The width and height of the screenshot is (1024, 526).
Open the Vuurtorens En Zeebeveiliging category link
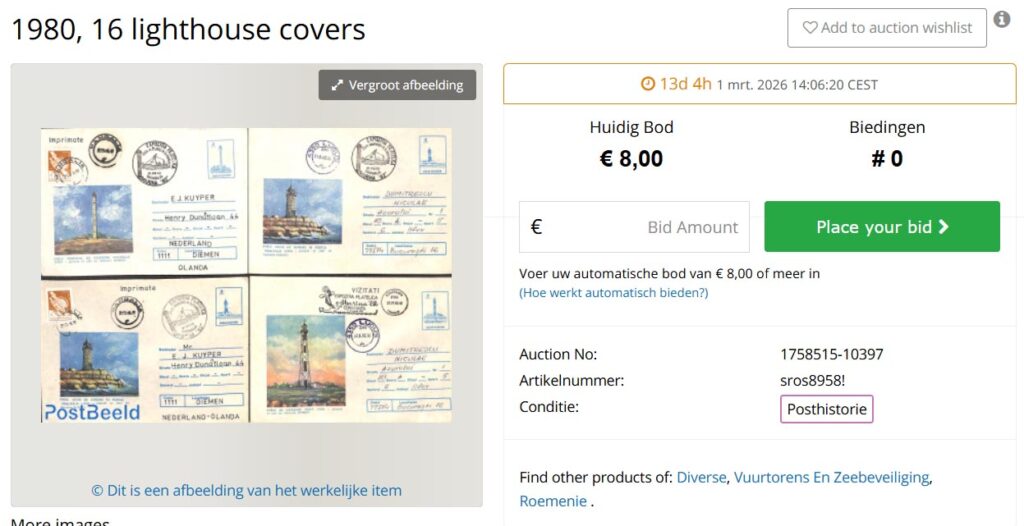point(831,477)
